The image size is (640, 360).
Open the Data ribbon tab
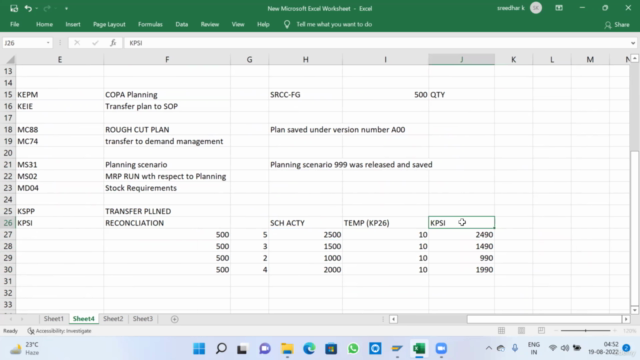182,24
